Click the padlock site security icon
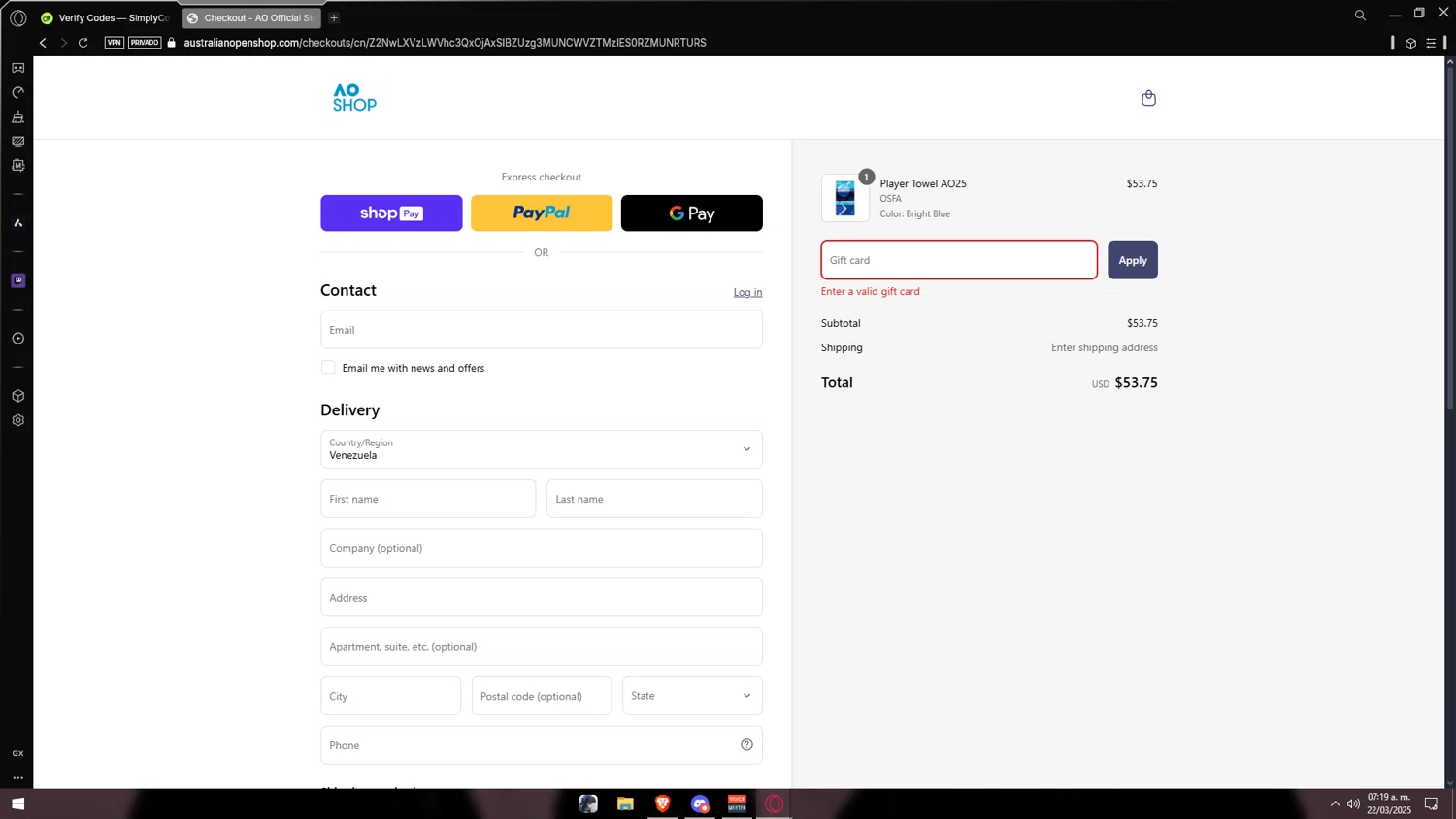 pyautogui.click(x=172, y=43)
